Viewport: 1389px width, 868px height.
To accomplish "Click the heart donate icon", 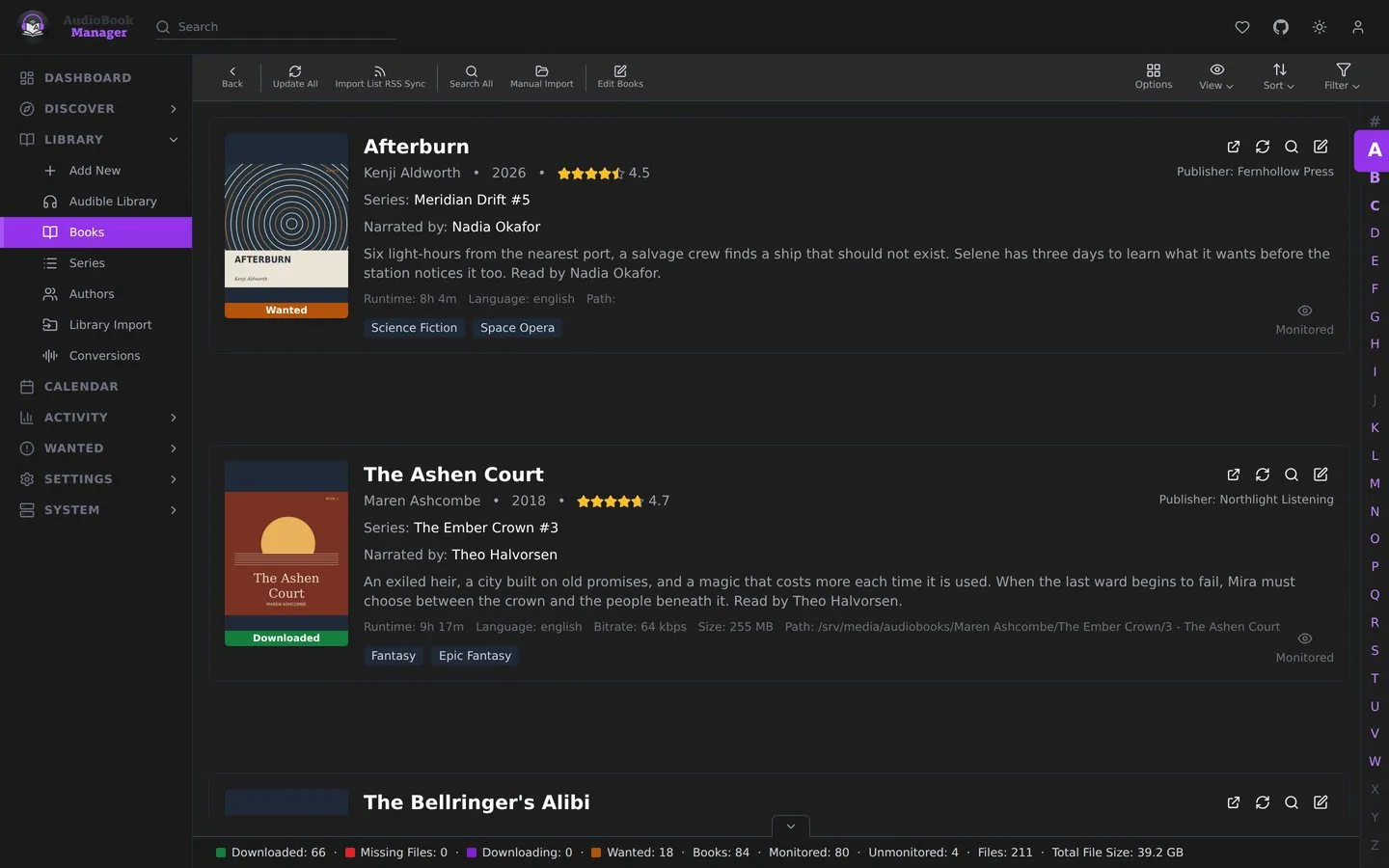I will coord(1242,27).
